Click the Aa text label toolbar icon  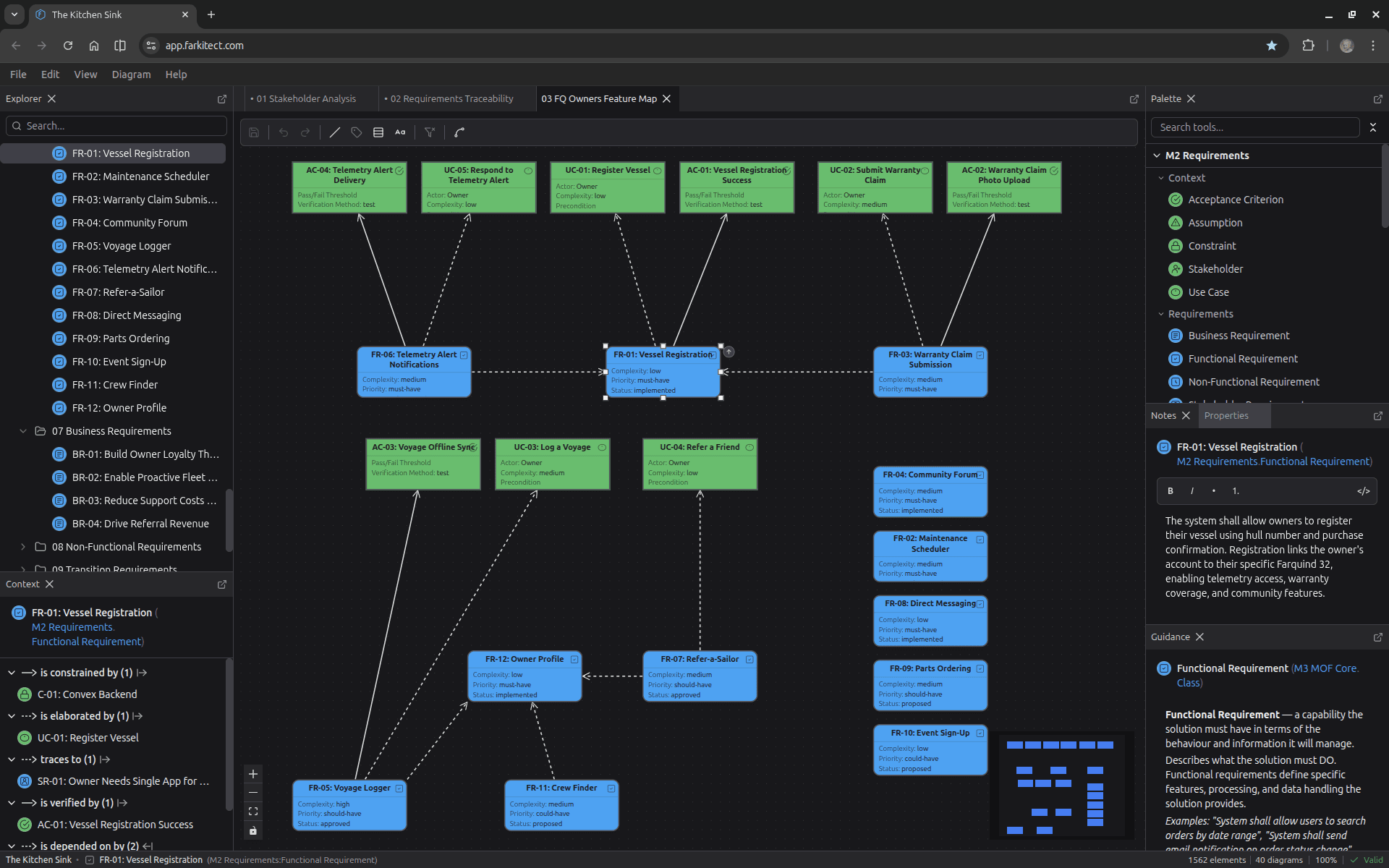(400, 132)
